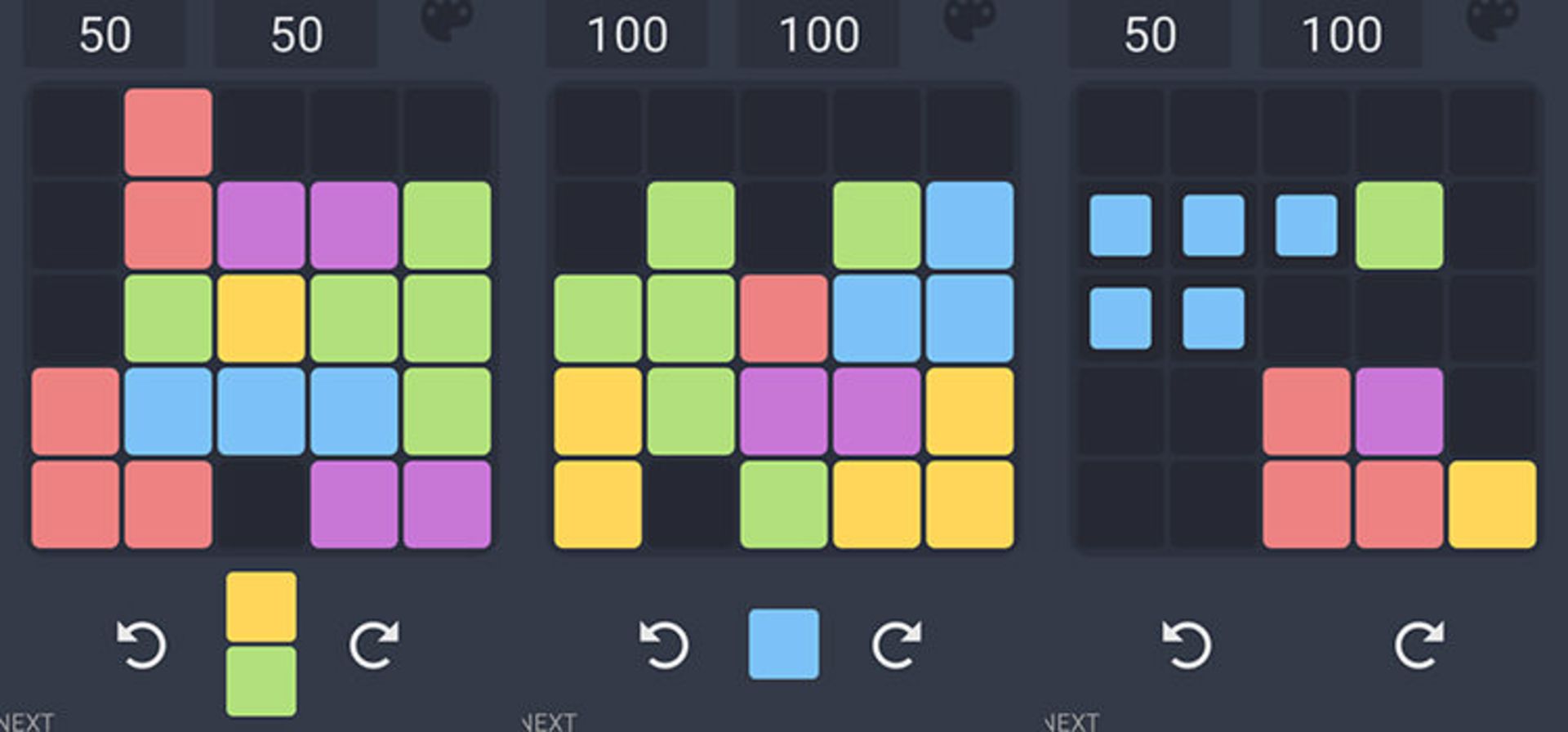The image size is (1568, 732).
Task: Rotate the yellow-green piece clockwise in the left game
Action: [375, 645]
